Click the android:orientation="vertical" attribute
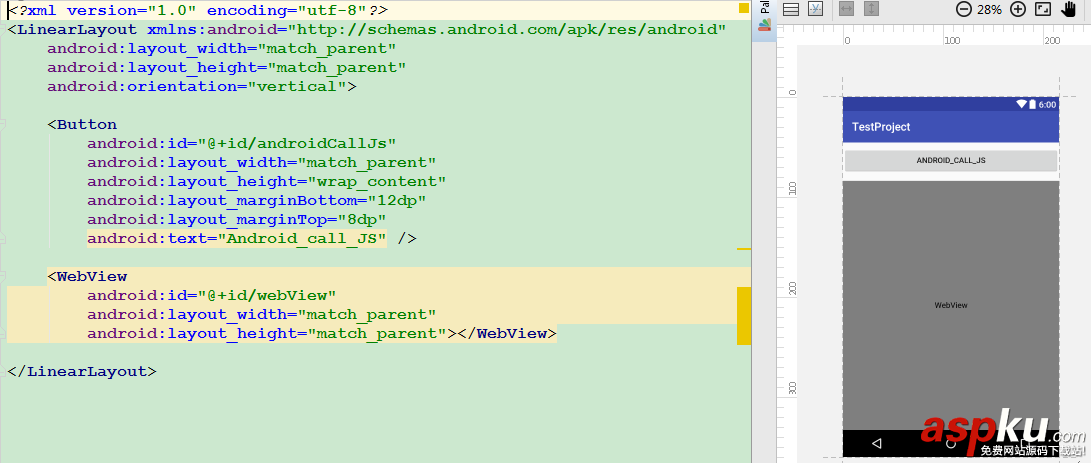This screenshot has width=1091, height=463. coord(197,86)
